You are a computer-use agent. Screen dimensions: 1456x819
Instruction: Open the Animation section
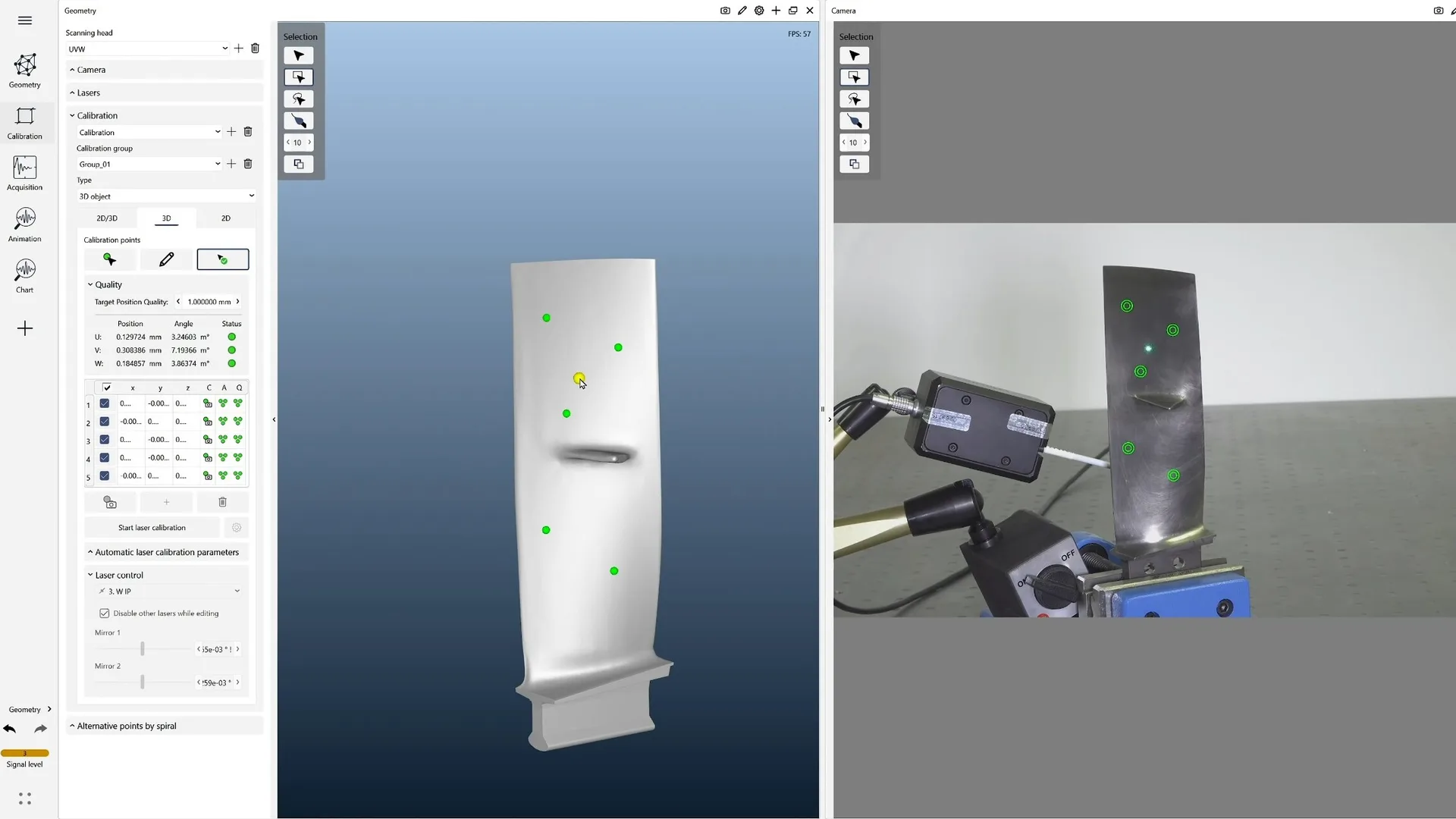[x=25, y=225]
